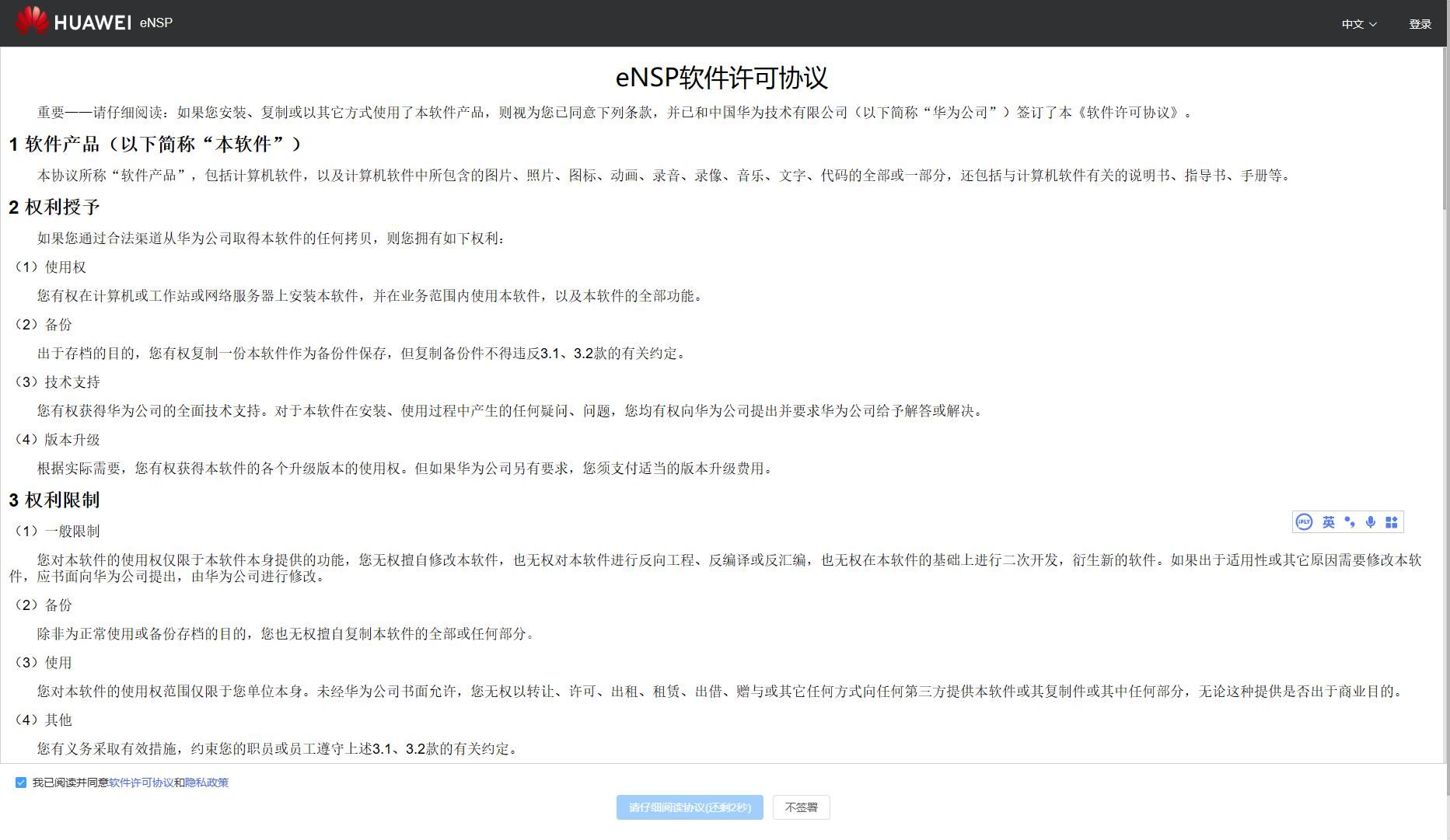Image resolution: width=1450 pixels, height=840 pixels.
Task: Activate iFLY voice input microphone
Action: (x=1371, y=522)
